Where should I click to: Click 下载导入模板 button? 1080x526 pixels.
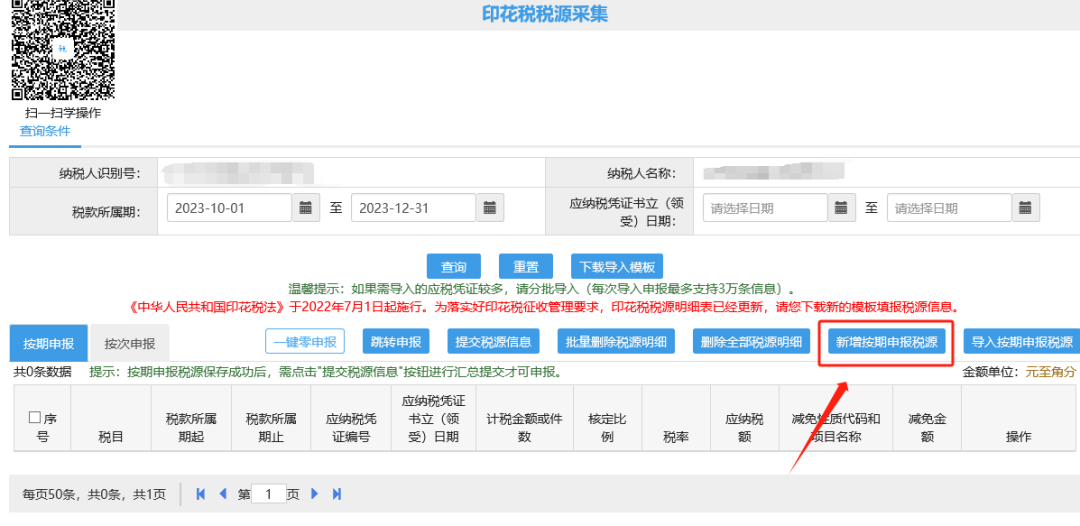[617, 267]
